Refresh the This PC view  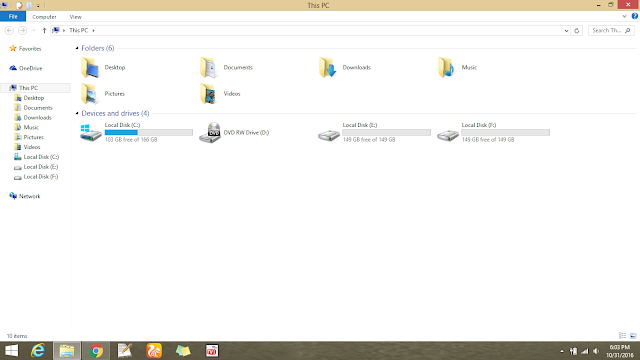[x=577, y=31]
